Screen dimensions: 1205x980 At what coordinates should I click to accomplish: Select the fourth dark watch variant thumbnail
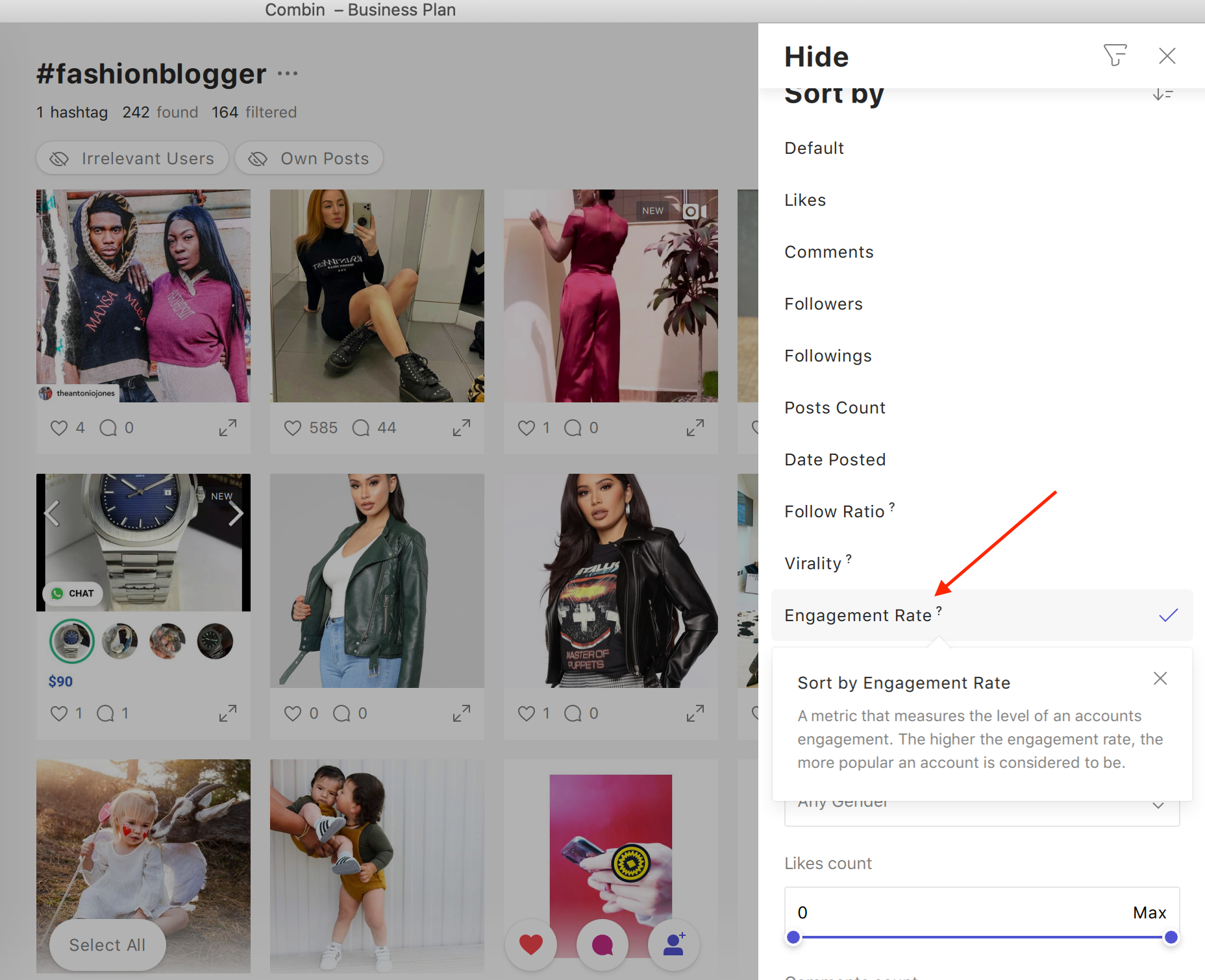coord(215,641)
